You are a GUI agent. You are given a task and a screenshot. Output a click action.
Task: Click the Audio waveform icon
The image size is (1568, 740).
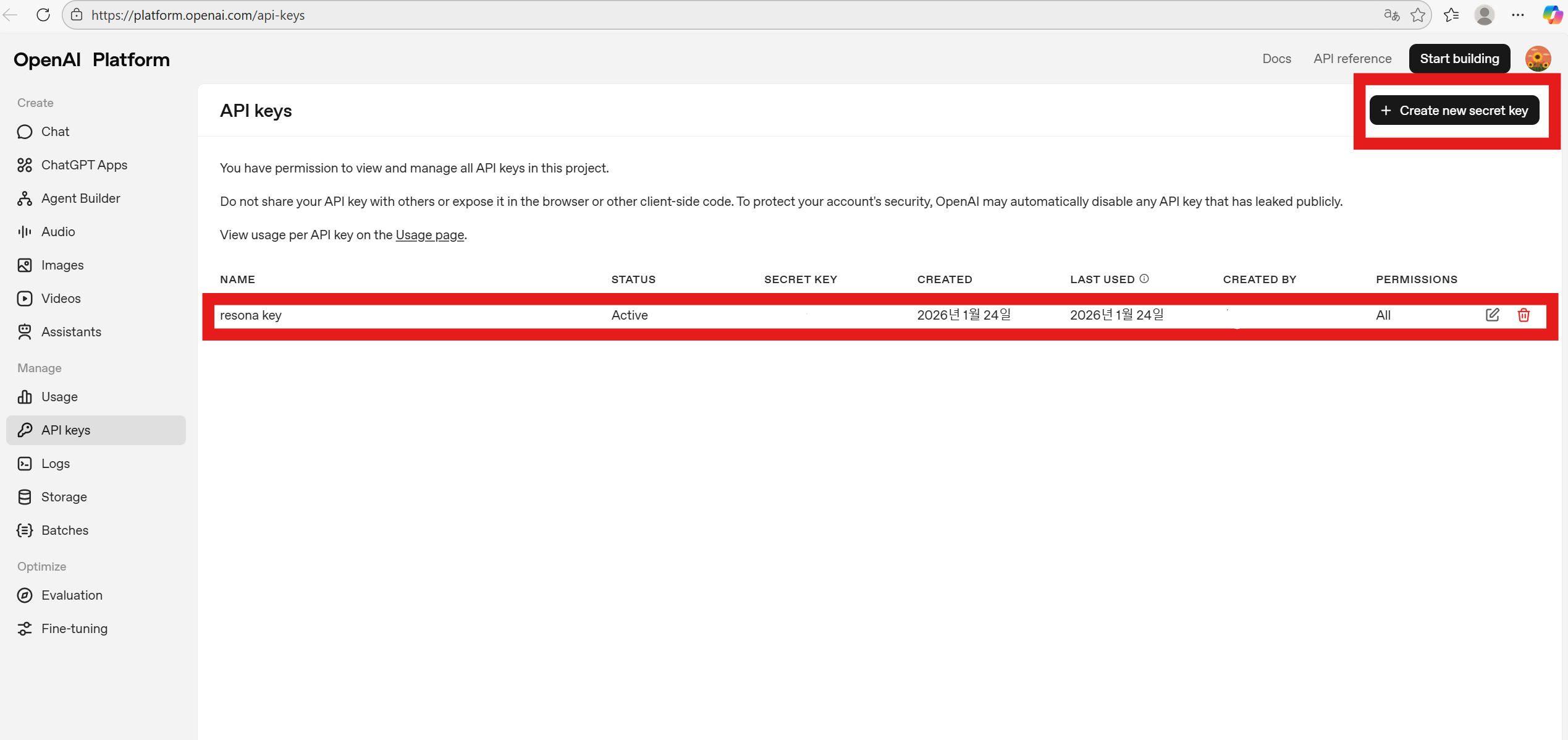click(x=25, y=232)
